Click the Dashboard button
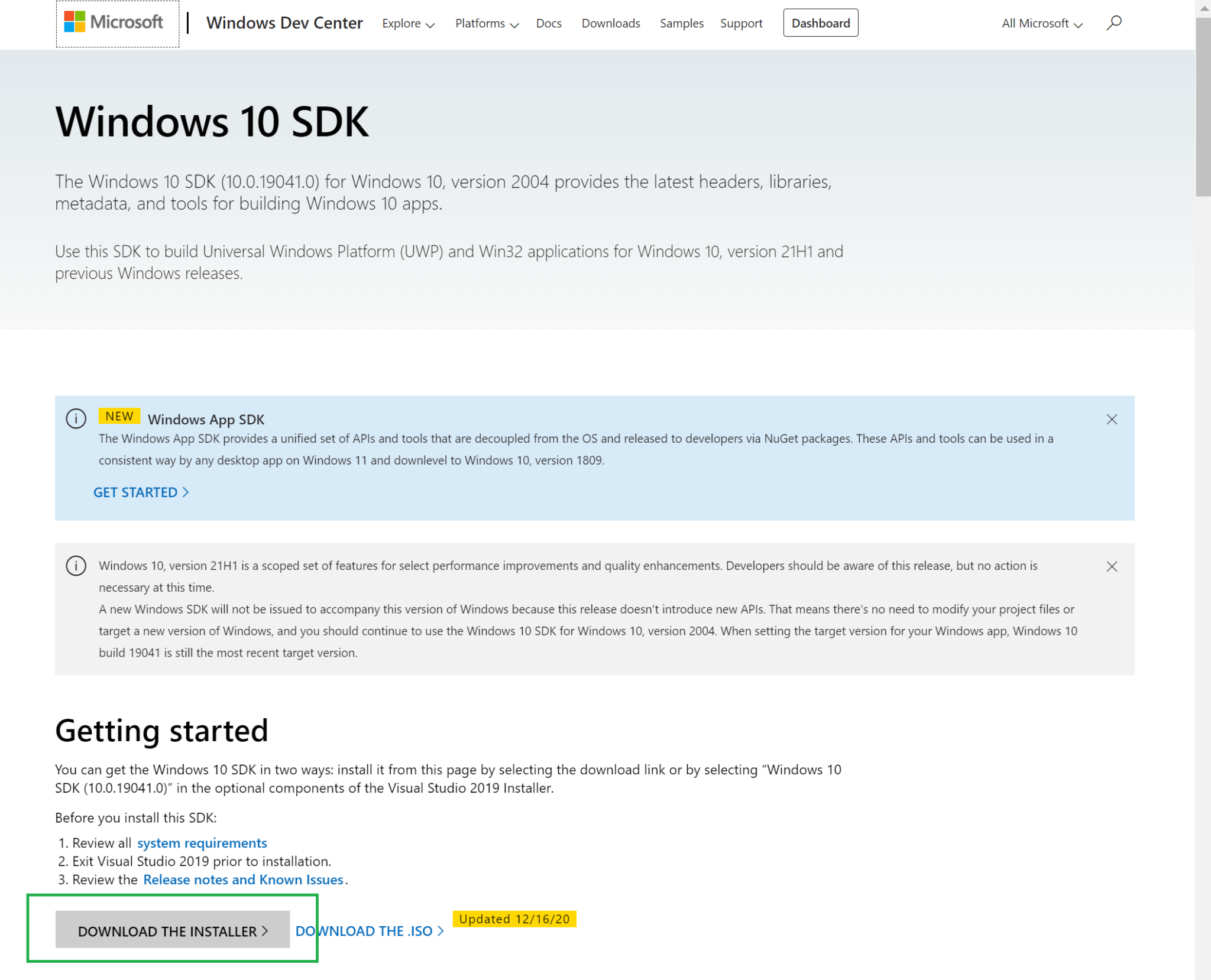This screenshot has height=980, width=1211. click(x=820, y=23)
